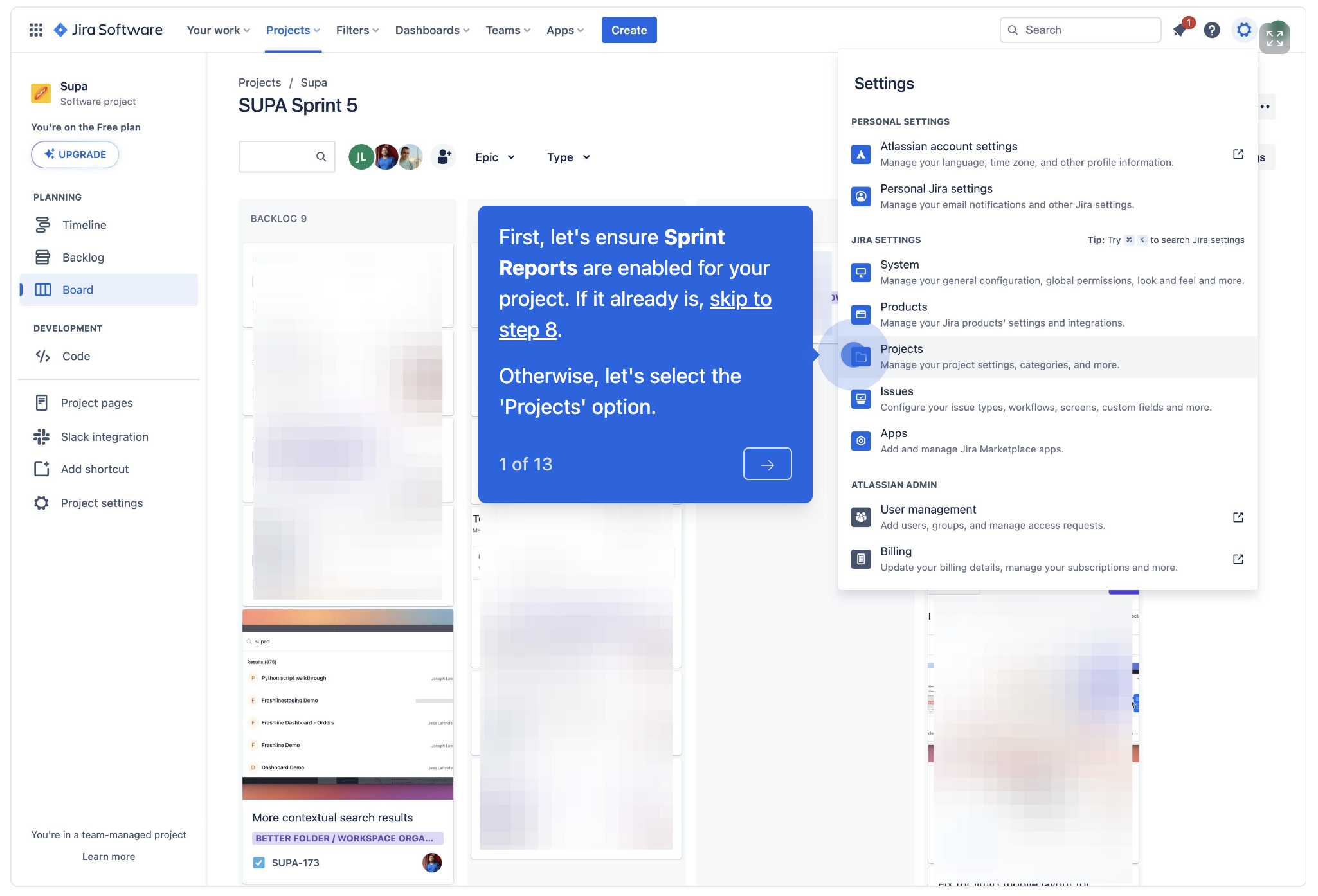Click the fullscreen expand icon top right
This screenshot has height=896, width=1318.
click(x=1276, y=38)
